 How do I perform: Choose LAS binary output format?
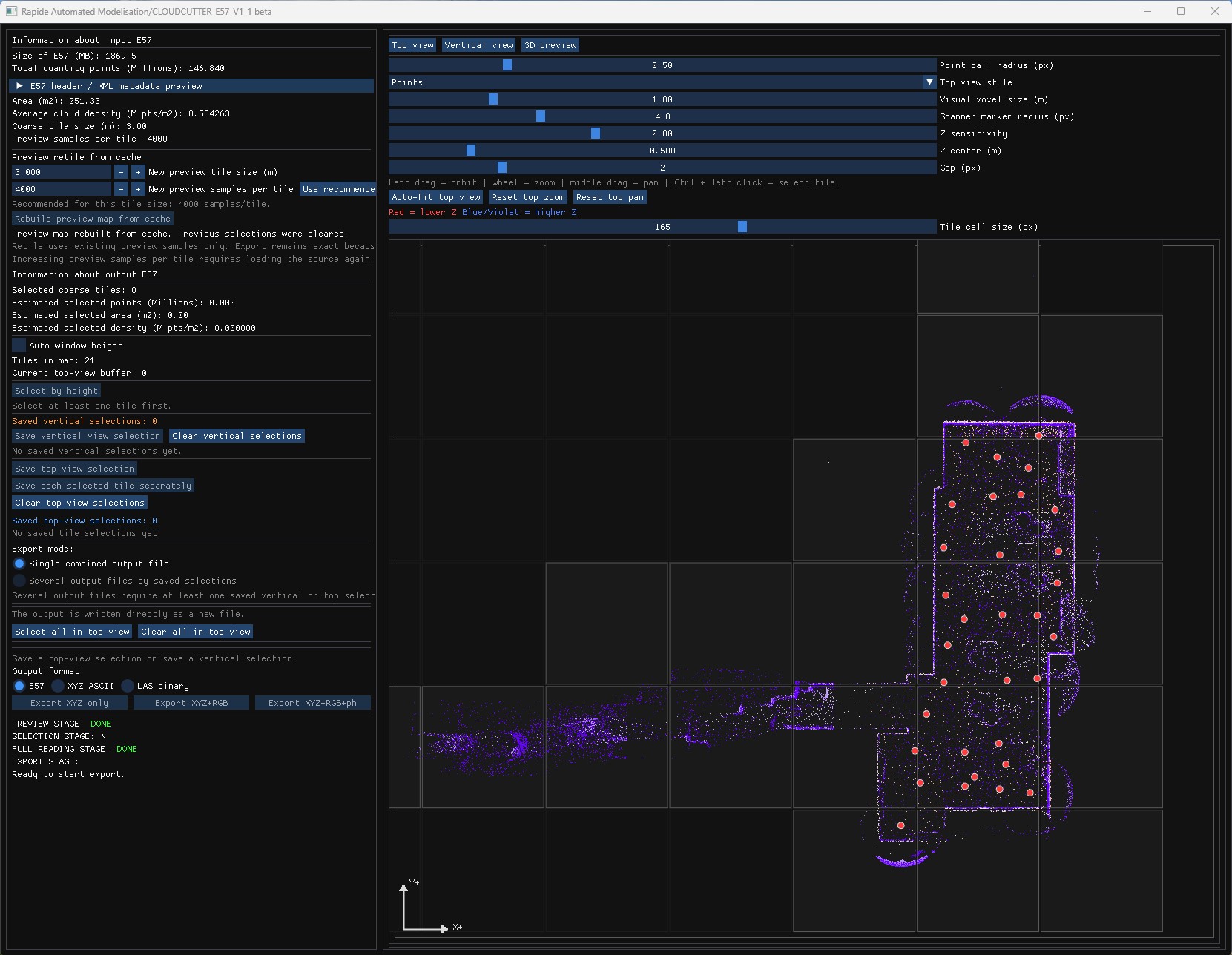128,686
